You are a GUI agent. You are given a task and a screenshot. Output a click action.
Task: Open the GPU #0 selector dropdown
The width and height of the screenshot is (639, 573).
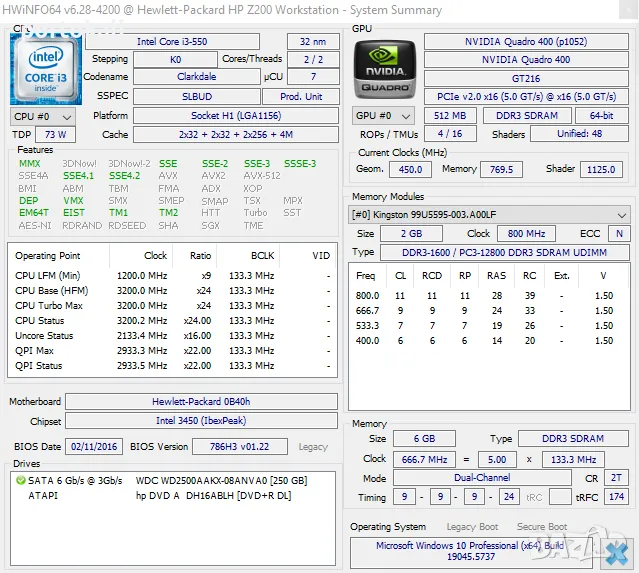[382, 116]
